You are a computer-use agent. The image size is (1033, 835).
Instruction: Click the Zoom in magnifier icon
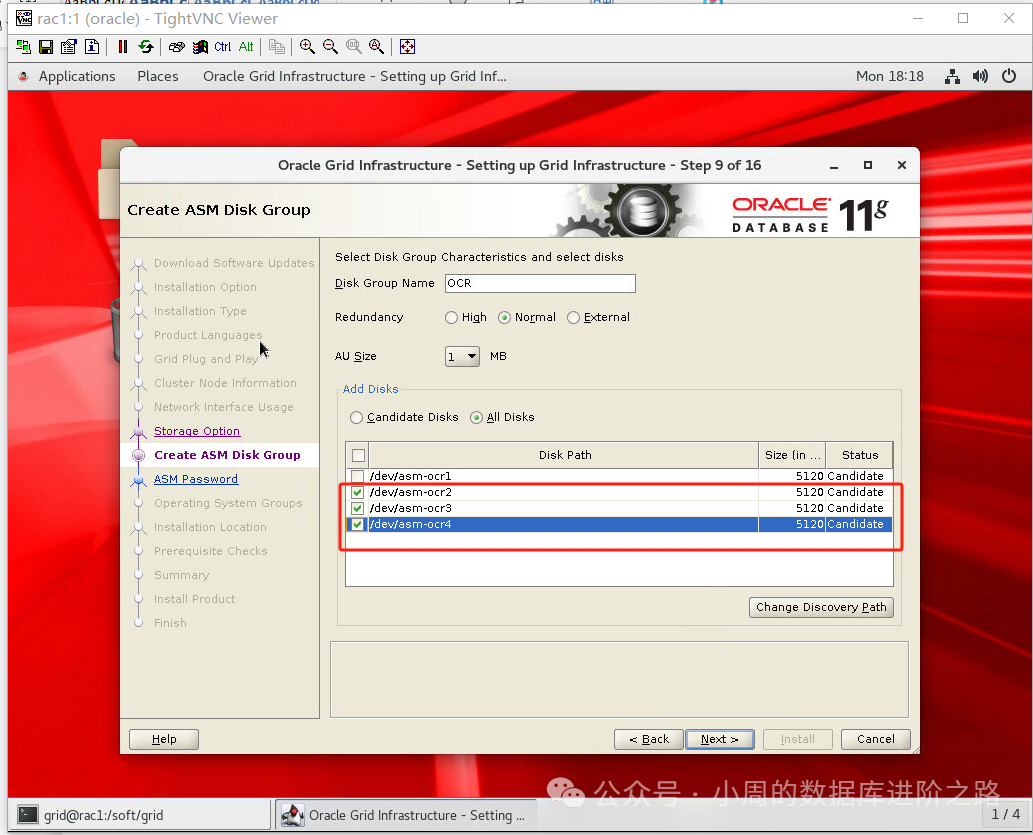(307, 47)
